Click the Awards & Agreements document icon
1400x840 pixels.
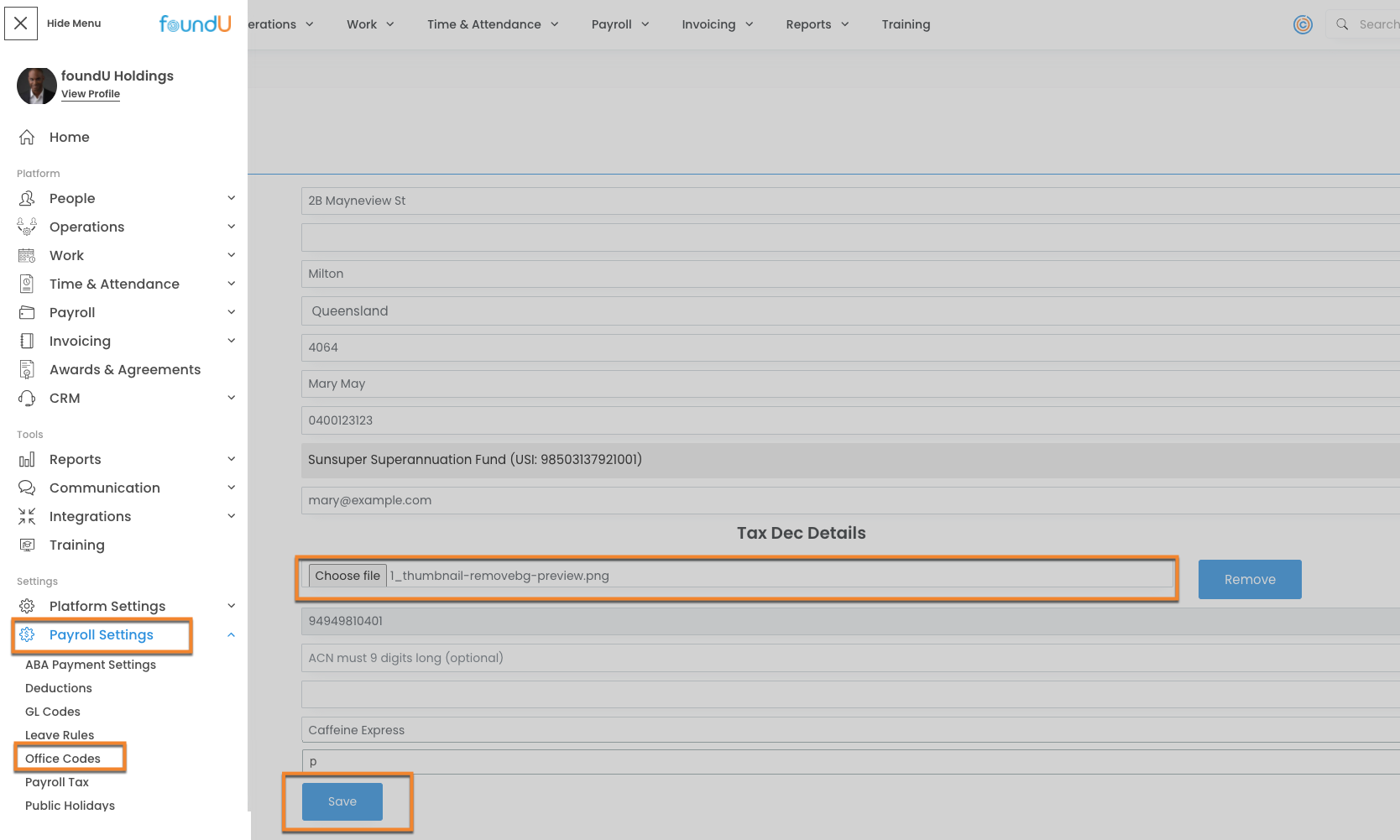pyautogui.click(x=27, y=369)
